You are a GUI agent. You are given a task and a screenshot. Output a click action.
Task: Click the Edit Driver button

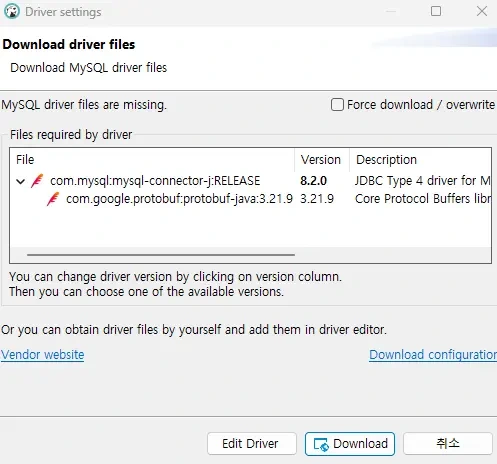pos(252,444)
